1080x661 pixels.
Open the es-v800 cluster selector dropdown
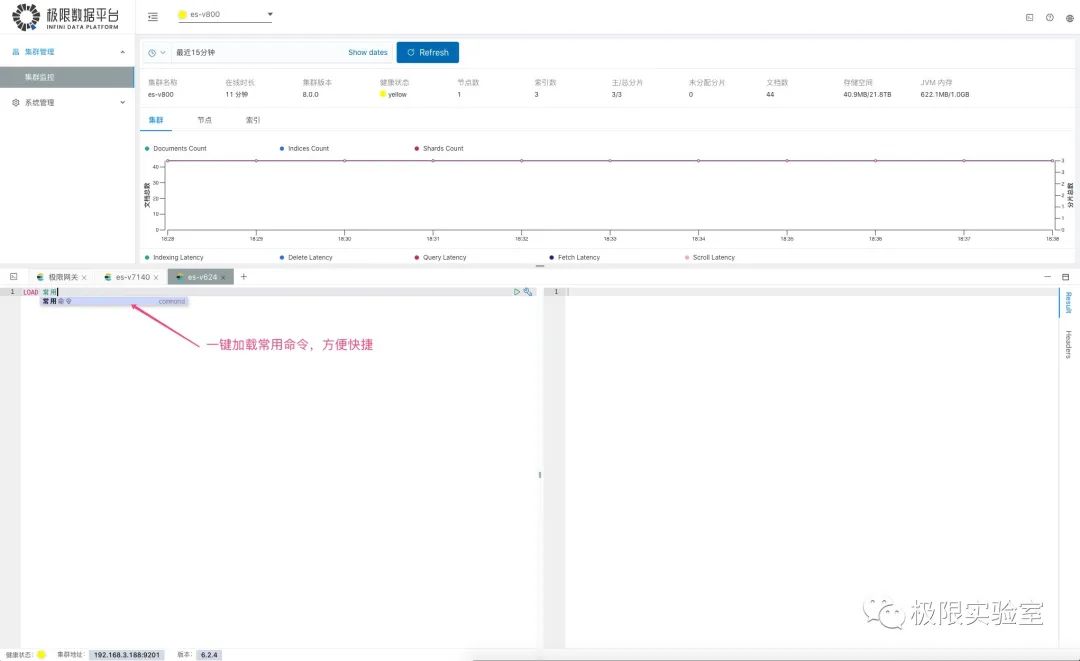(x=225, y=14)
